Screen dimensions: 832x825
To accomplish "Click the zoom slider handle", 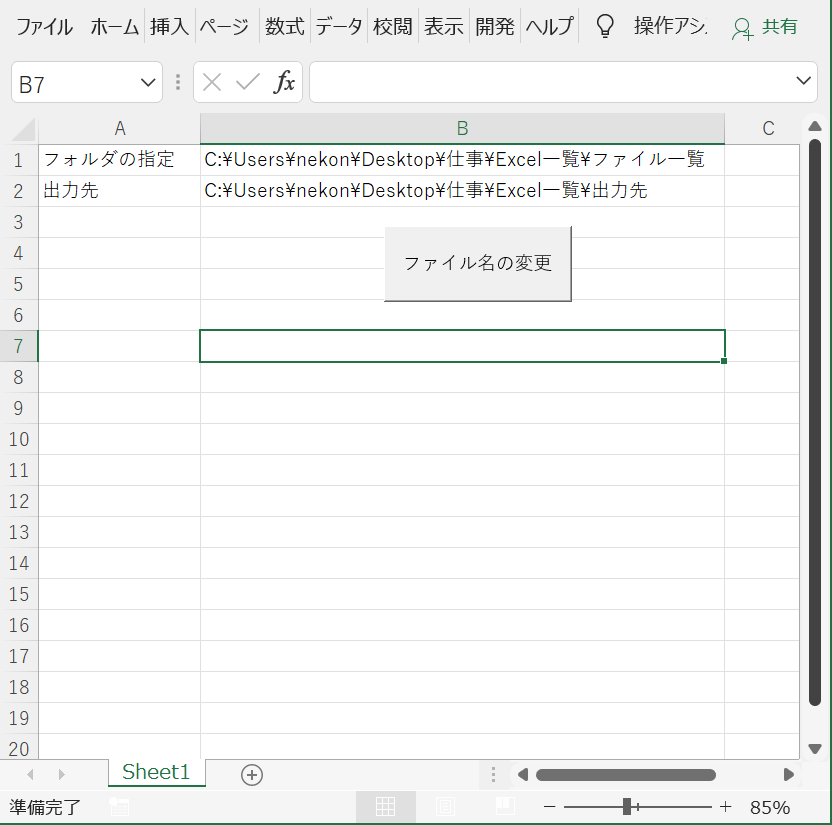I will click(x=627, y=807).
